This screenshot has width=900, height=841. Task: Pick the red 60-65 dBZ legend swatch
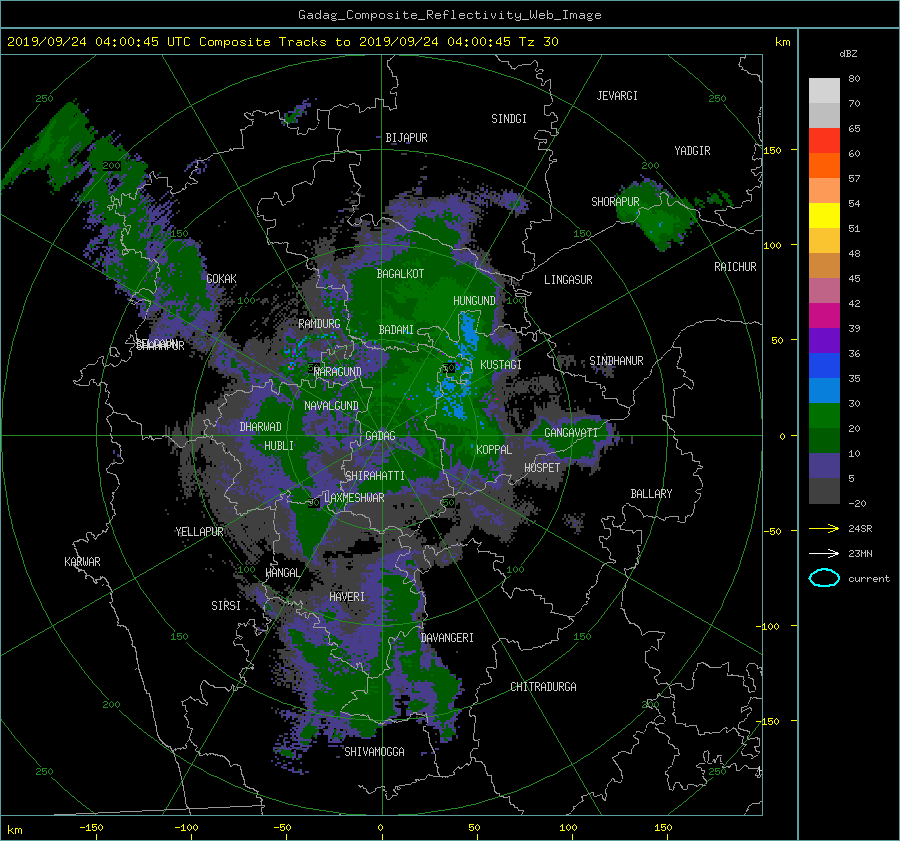tap(824, 141)
